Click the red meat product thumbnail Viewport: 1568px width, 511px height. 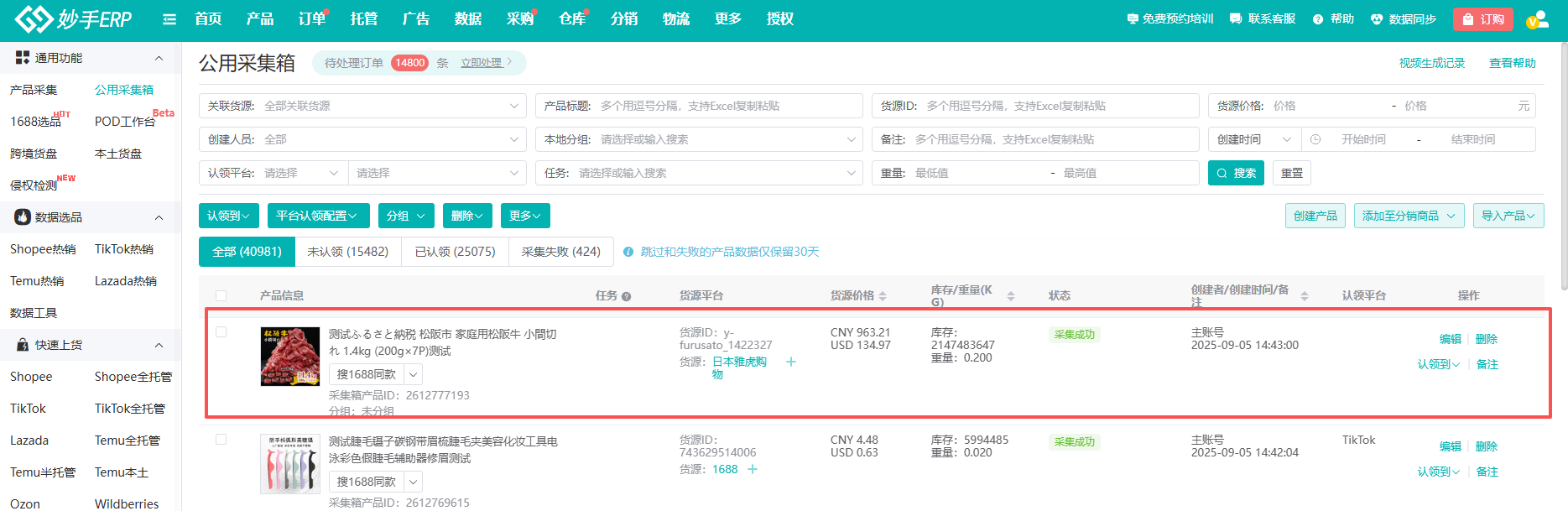(x=289, y=357)
